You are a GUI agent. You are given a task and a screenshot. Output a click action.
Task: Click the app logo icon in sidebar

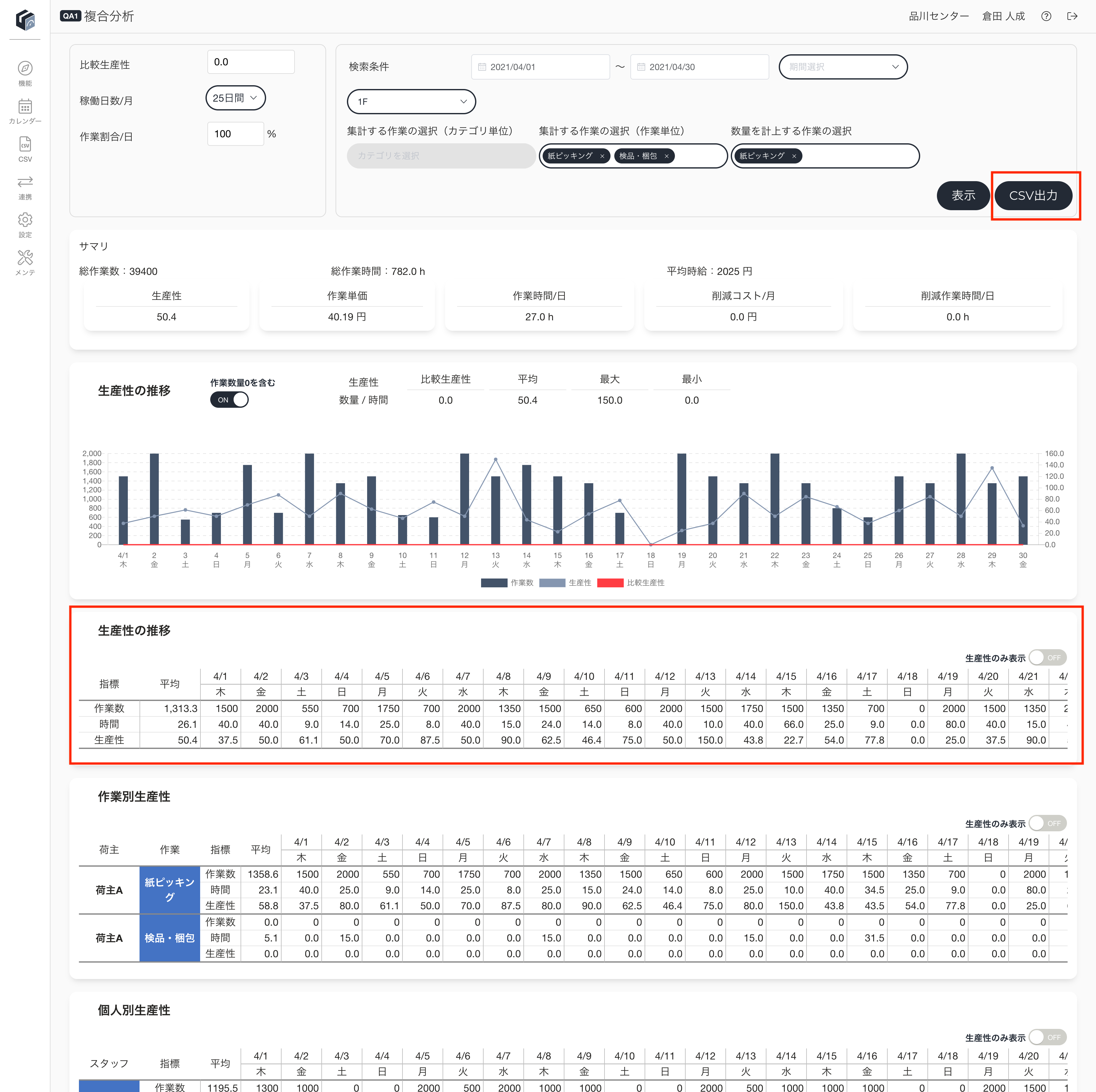coord(25,20)
